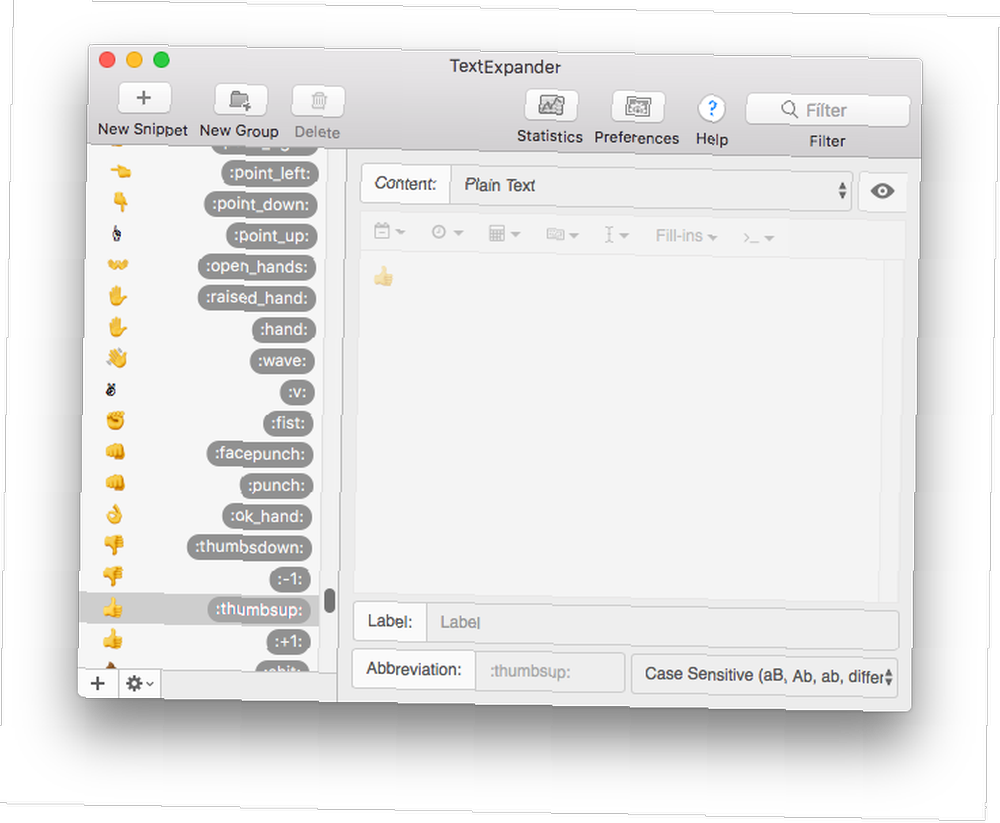Image resolution: width=1000 pixels, height=823 pixels.
Task: Click the Delete trash icon
Action: click(x=318, y=101)
